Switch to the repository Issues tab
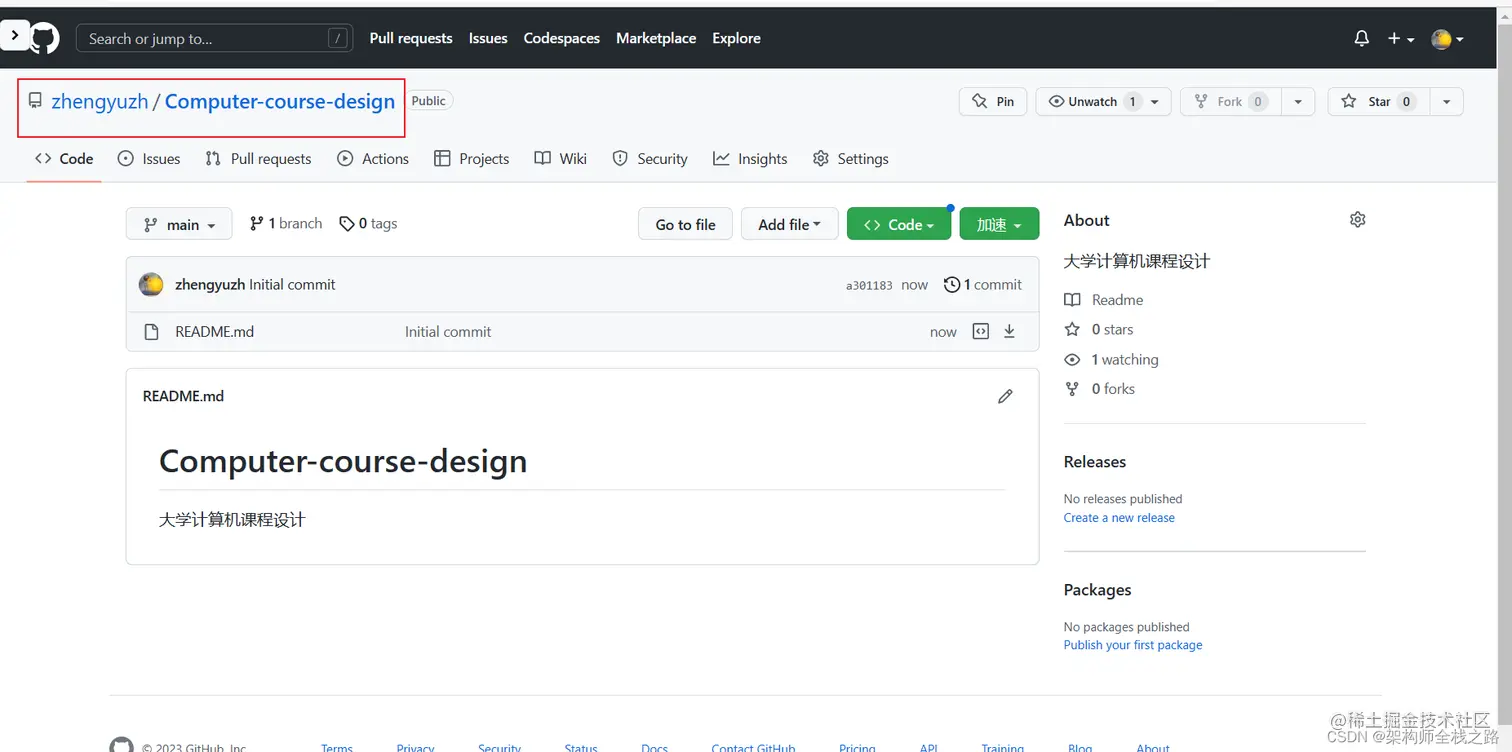 [x=149, y=158]
